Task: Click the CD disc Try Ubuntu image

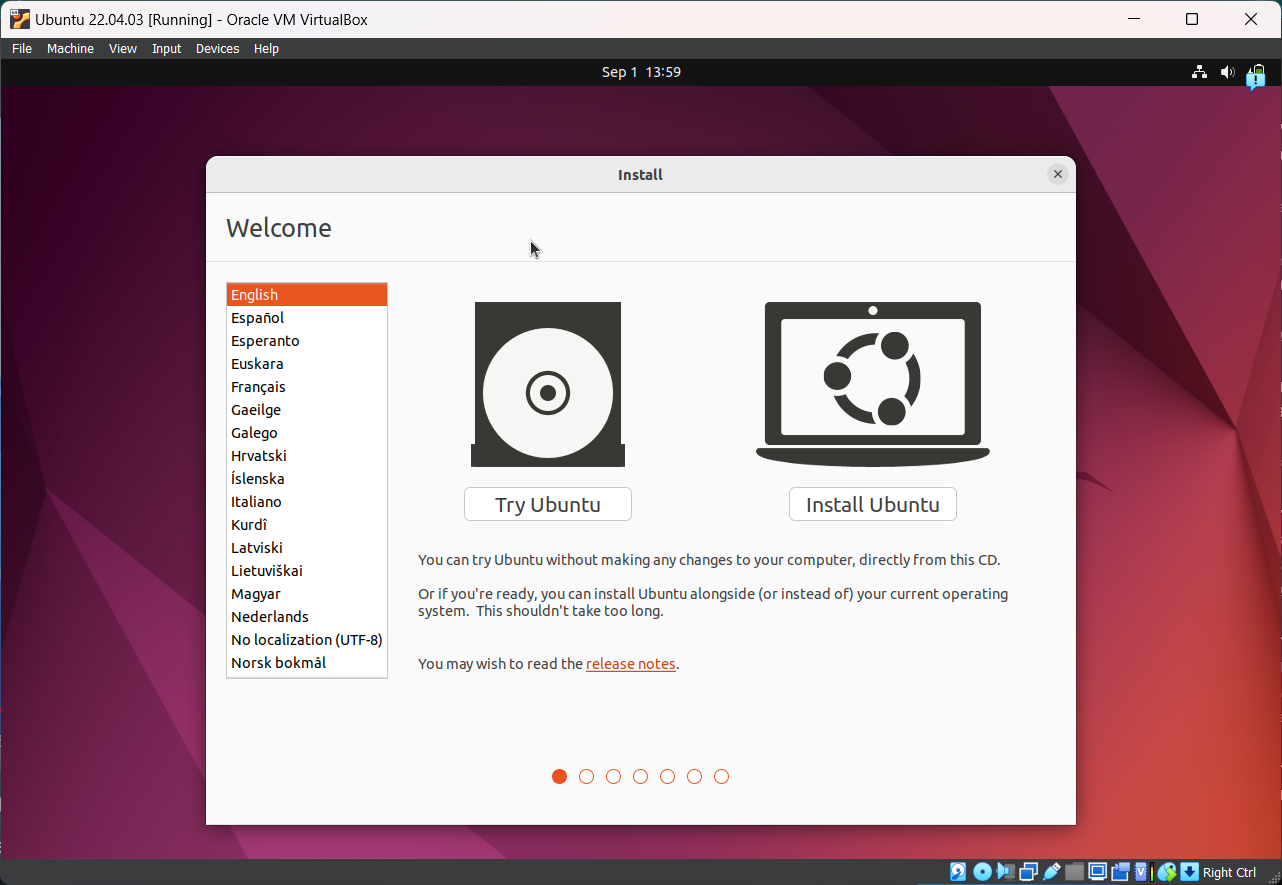Action: (x=548, y=384)
